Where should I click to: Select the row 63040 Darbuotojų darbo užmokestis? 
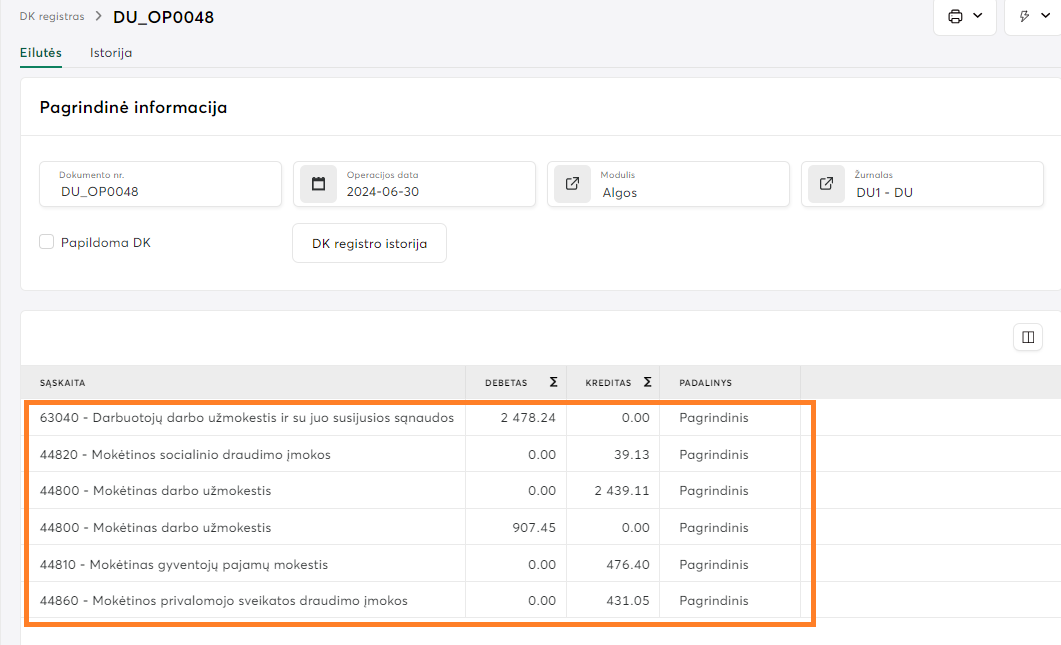coord(246,418)
